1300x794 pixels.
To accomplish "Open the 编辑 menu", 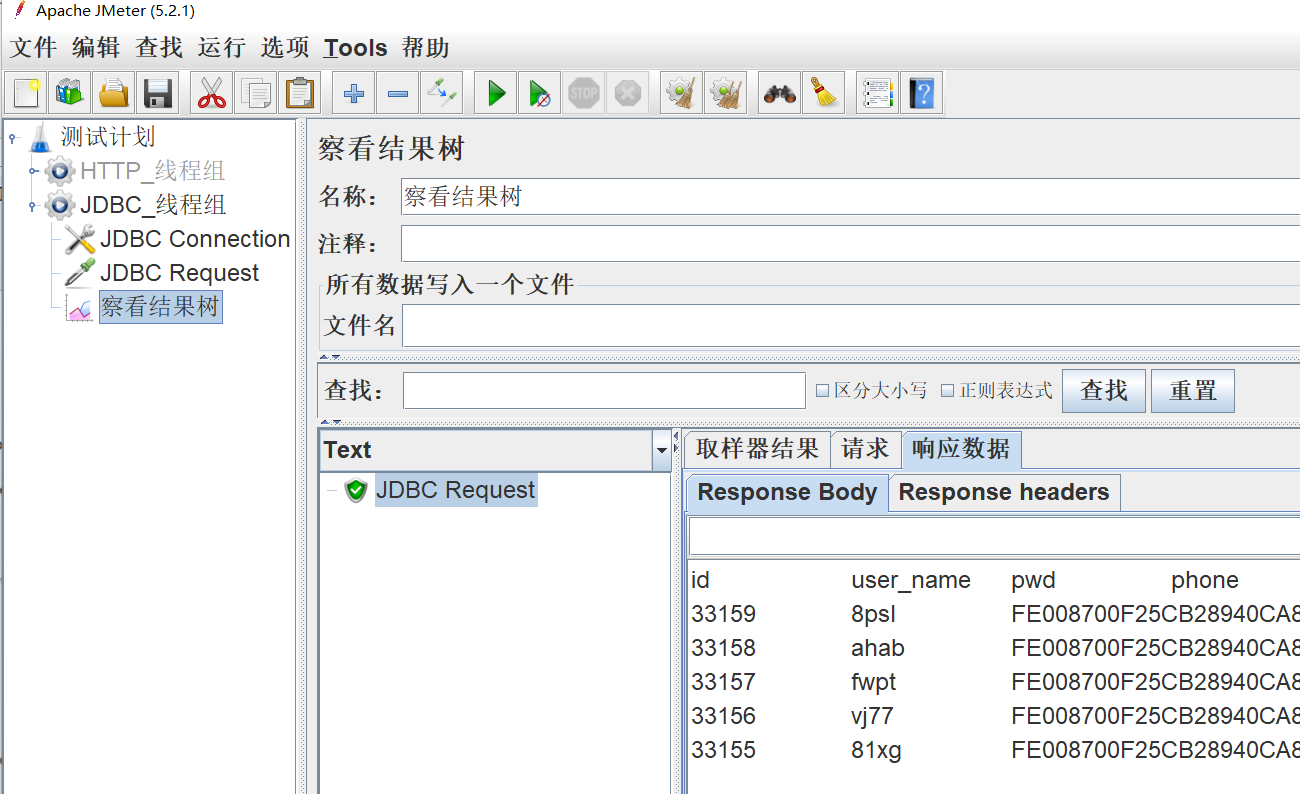I will click(96, 48).
